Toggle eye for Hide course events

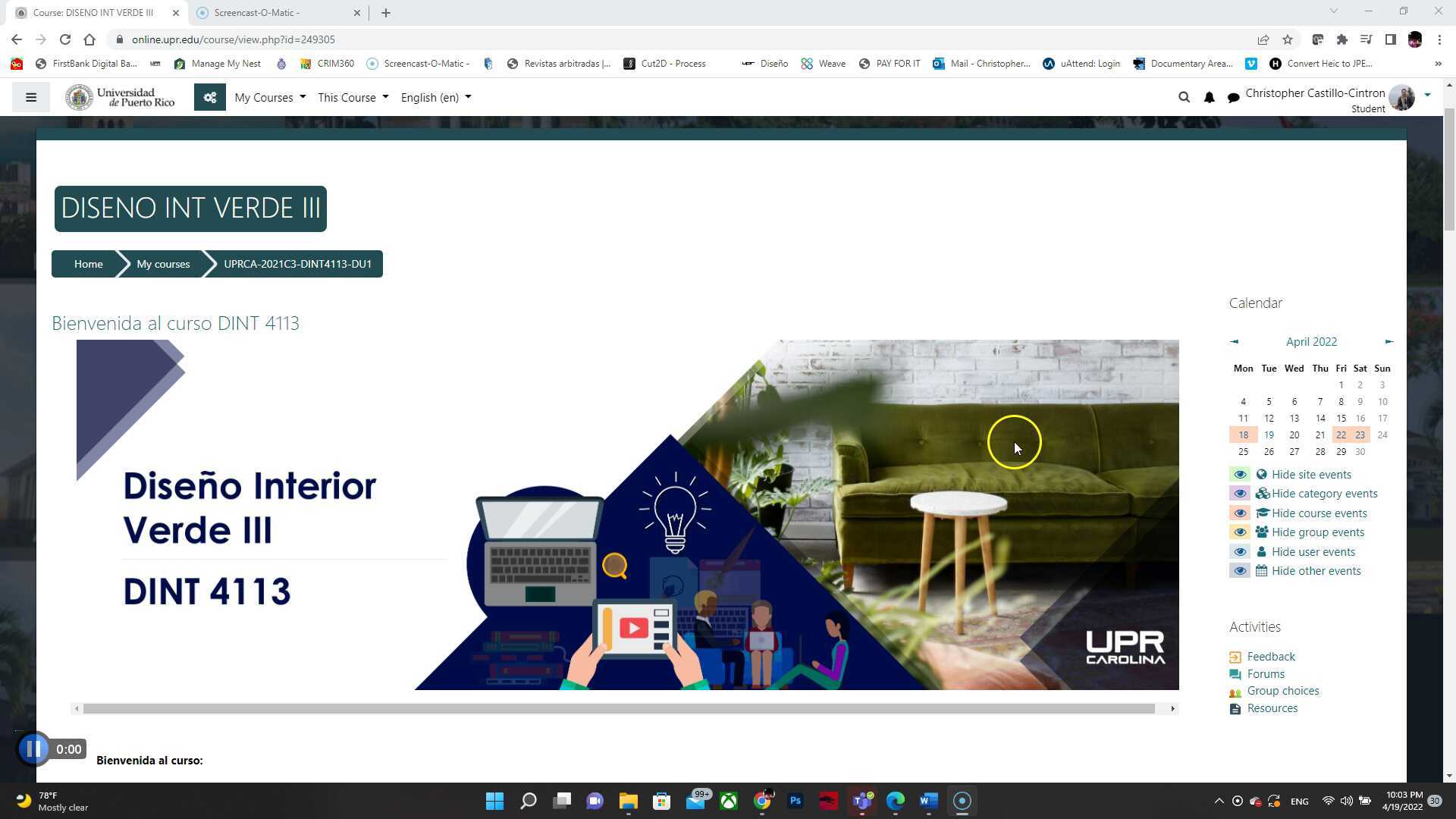pos(1240,513)
